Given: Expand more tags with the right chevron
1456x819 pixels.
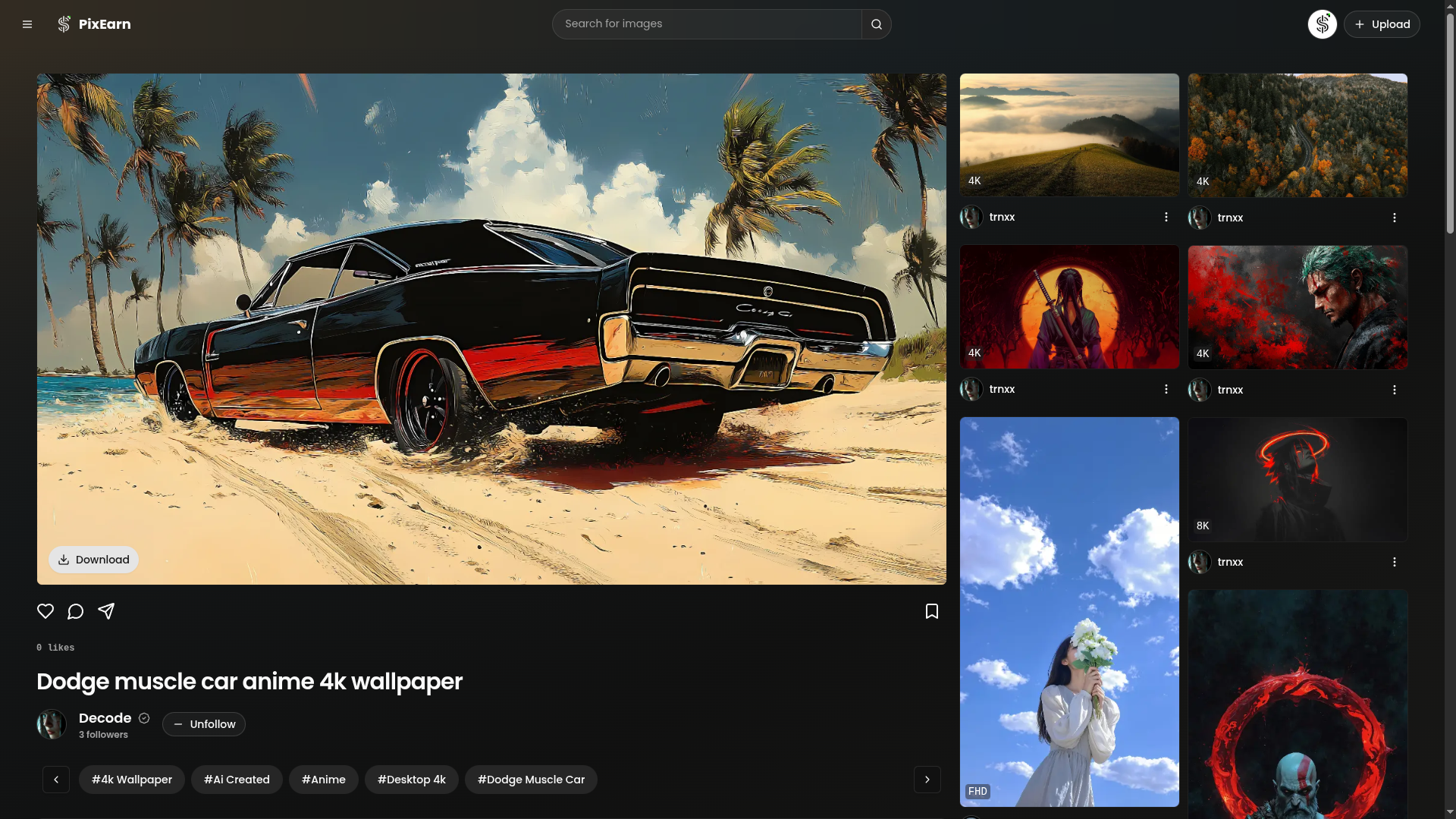Looking at the screenshot, I should click(x=927, y=779).
